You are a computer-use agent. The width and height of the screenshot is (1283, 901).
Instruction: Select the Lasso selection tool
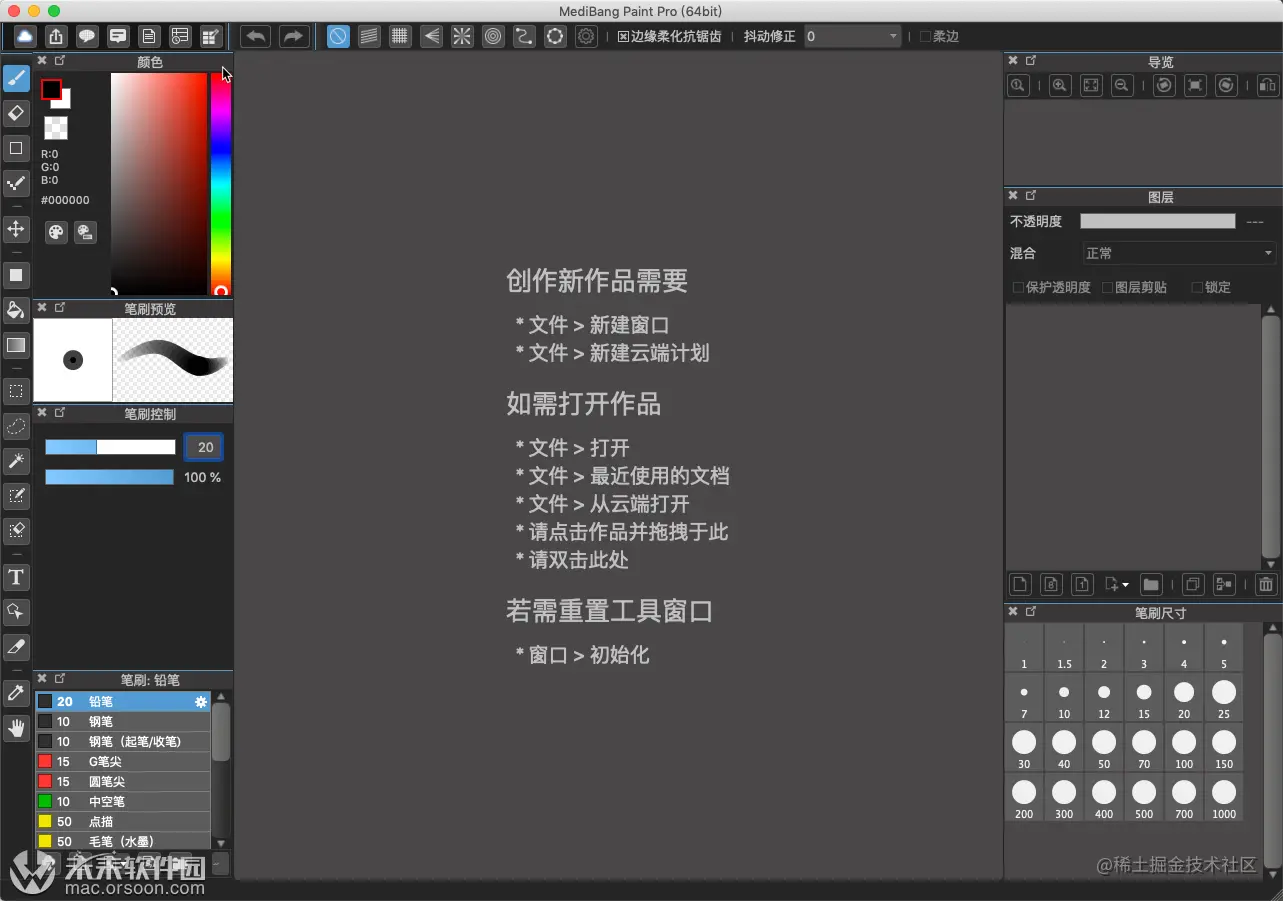tap(16, 426)
